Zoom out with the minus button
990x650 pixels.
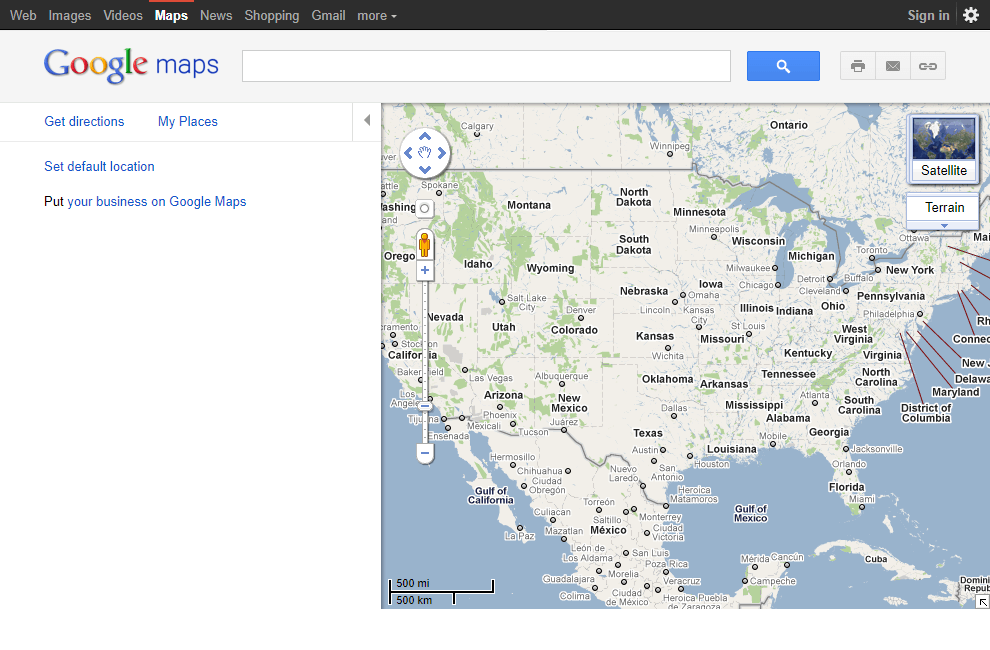pos(425,453)
